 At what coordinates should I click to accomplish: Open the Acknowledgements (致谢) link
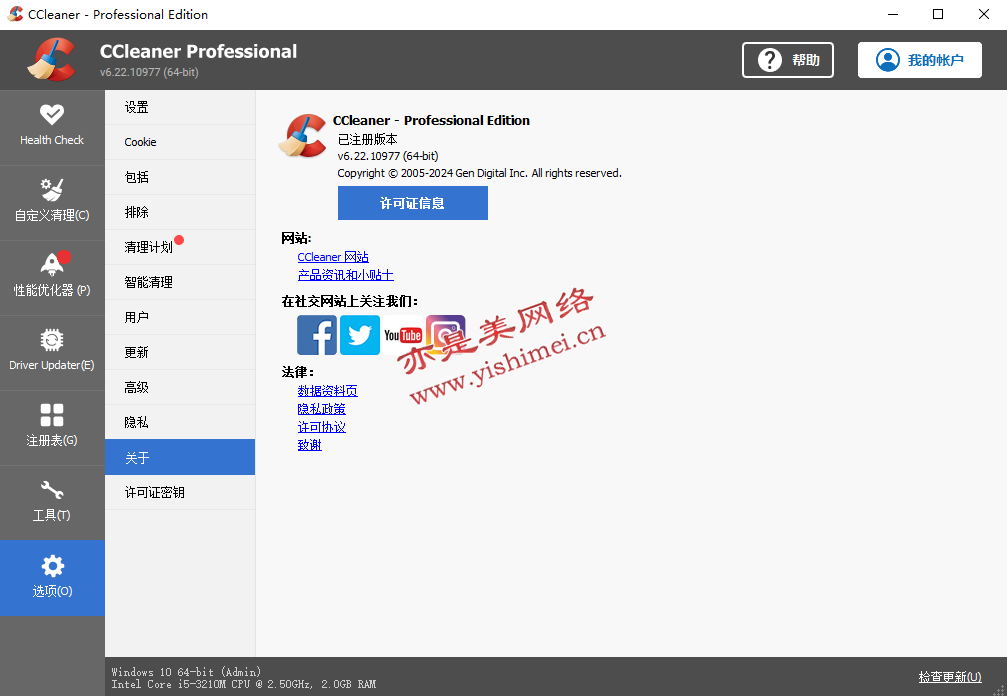310,444
